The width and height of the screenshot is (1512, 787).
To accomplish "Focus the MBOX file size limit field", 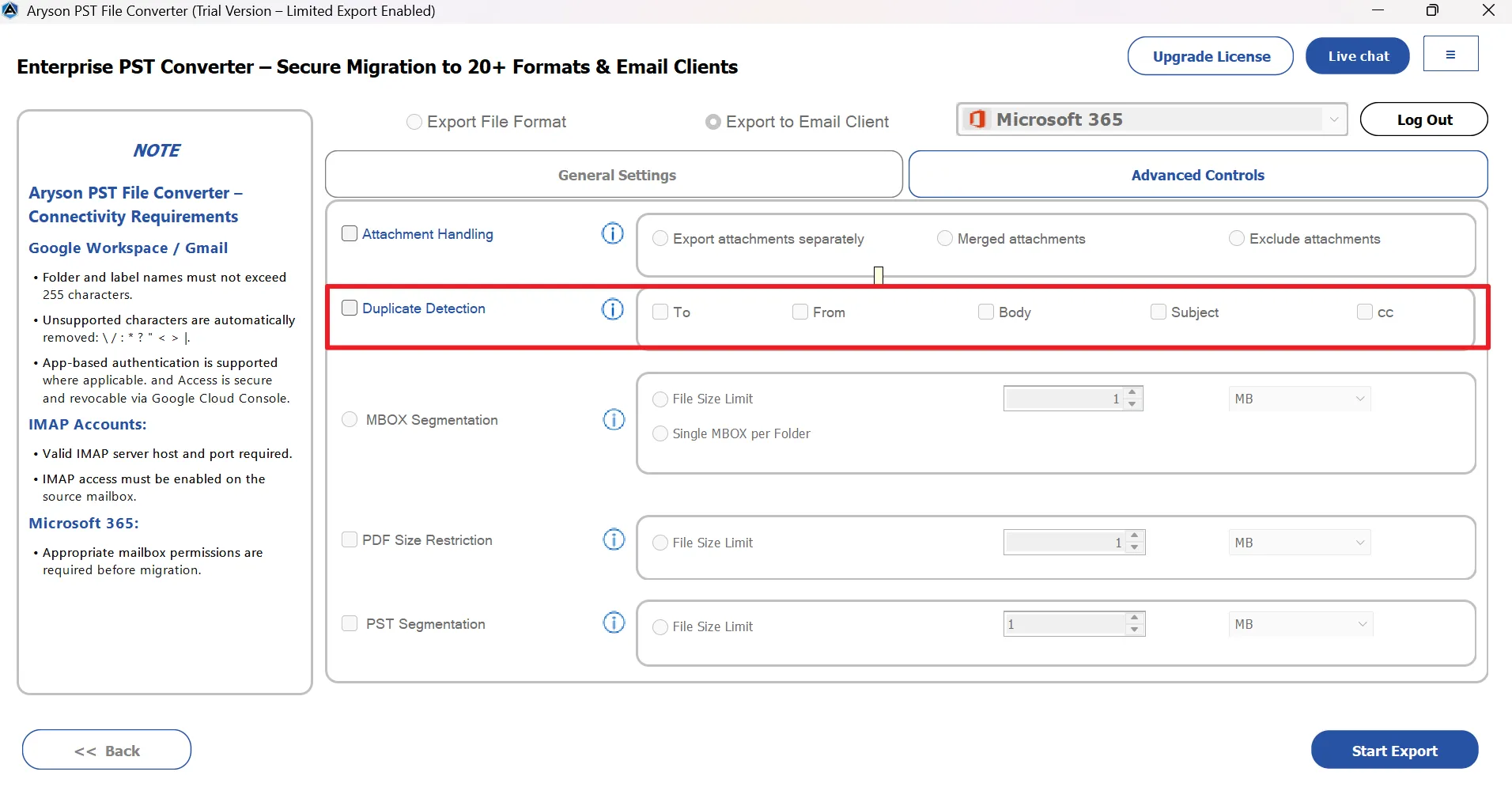I will tap(1064, 399).
